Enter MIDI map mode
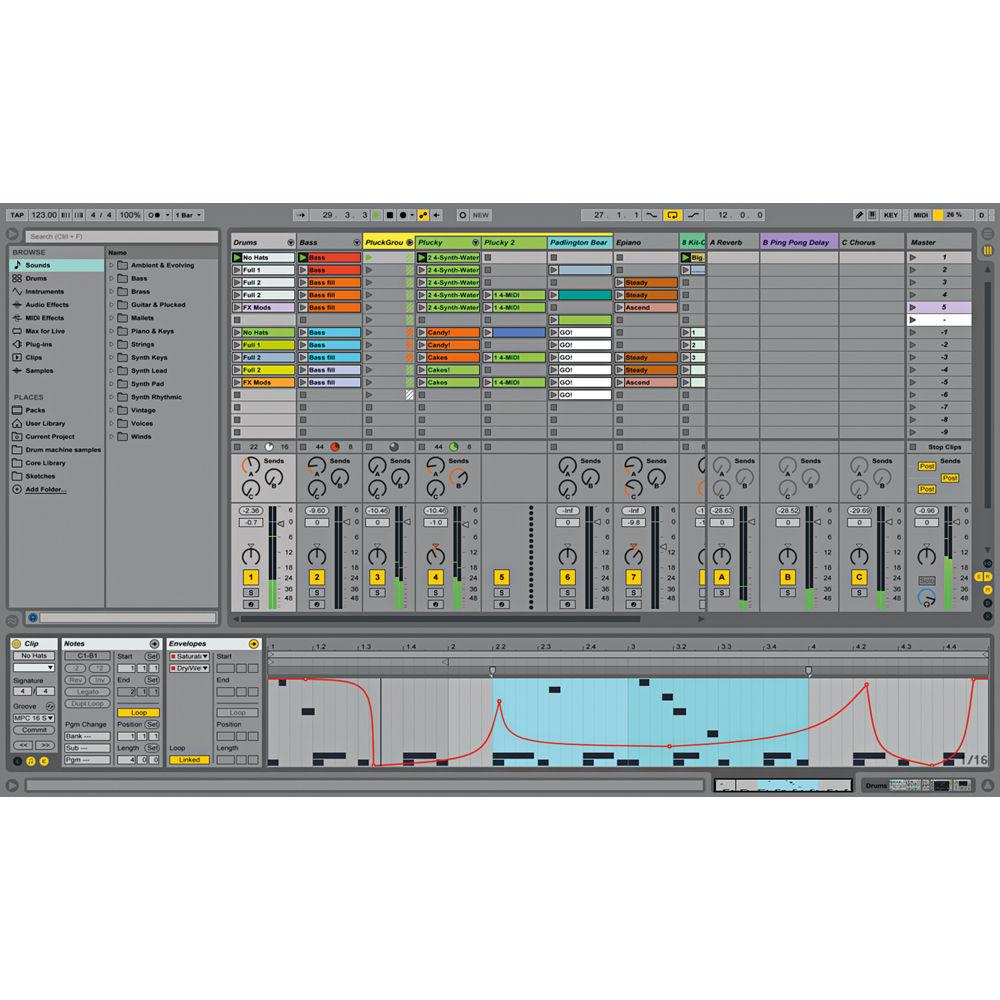The image size is (1000, 1000). tap(920, 214)
